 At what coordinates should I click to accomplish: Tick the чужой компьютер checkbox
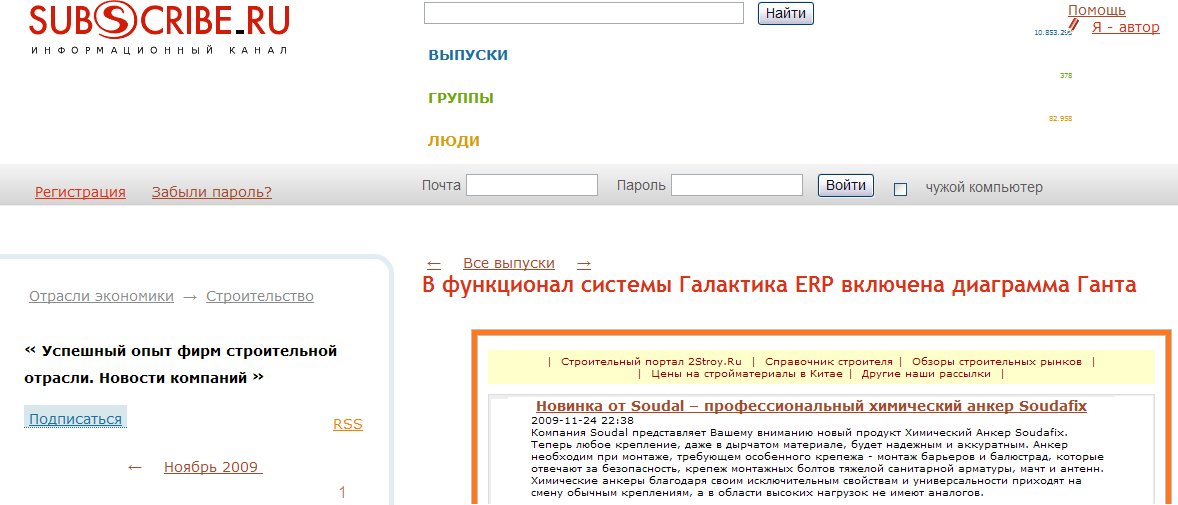900,189
